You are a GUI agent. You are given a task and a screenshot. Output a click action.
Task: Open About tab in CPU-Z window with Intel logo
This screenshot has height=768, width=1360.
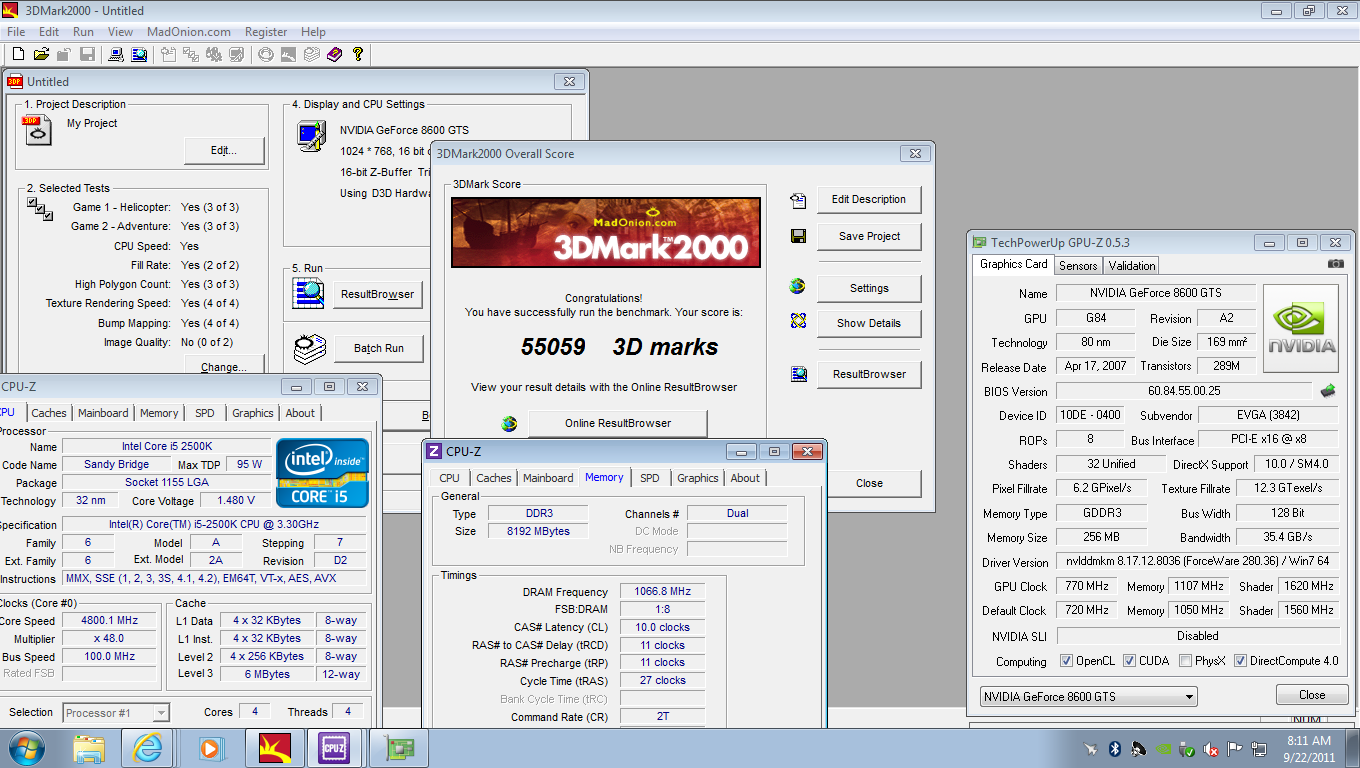click(x=300, y=413)
